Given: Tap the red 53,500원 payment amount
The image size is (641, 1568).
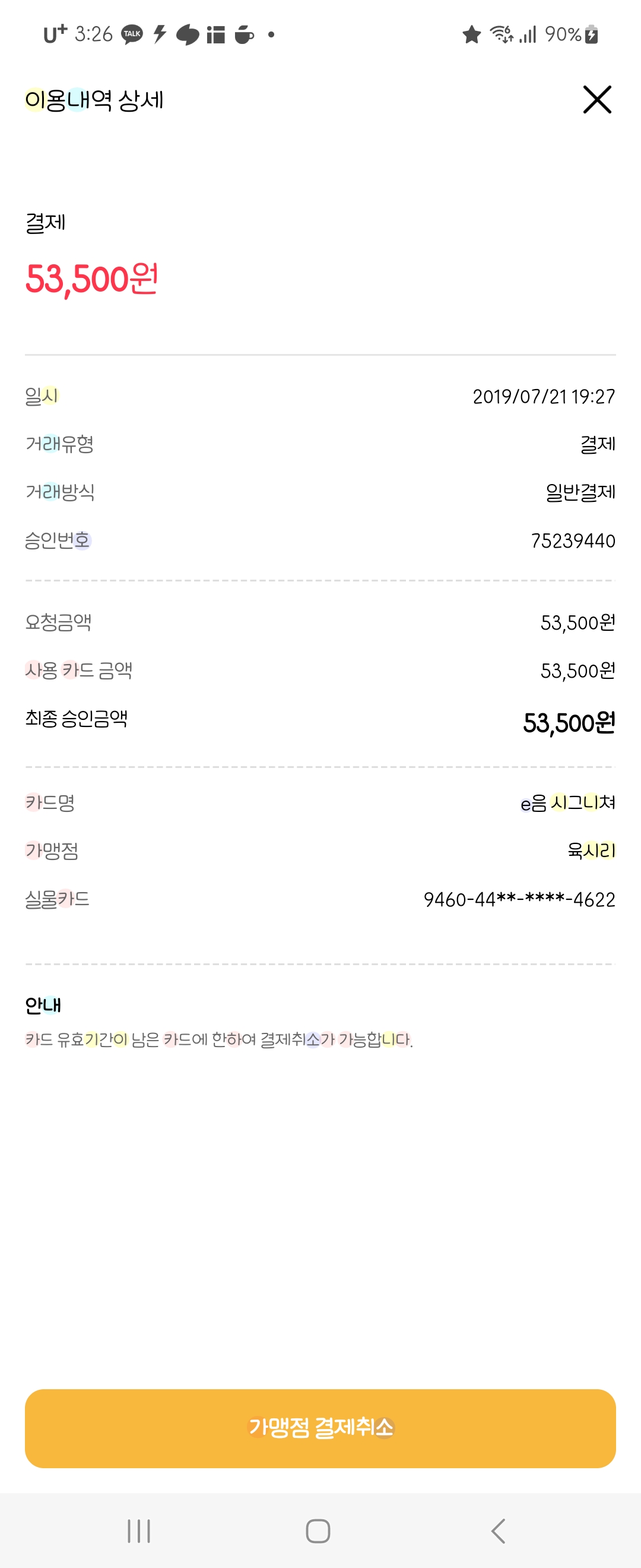Looking at the screenshot, I should click(x=92, y=279).
